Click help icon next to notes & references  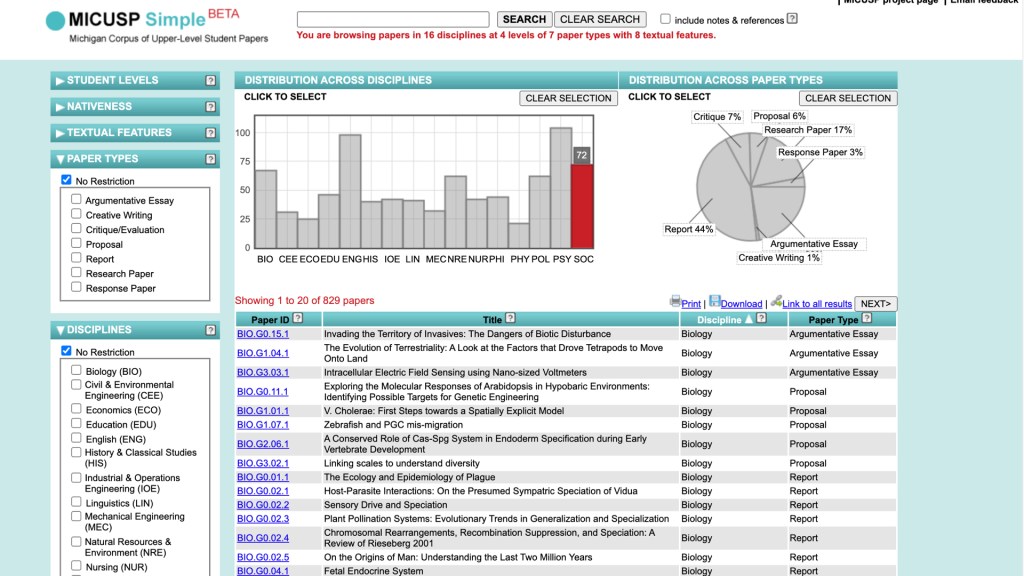click(x=792, y=19)
